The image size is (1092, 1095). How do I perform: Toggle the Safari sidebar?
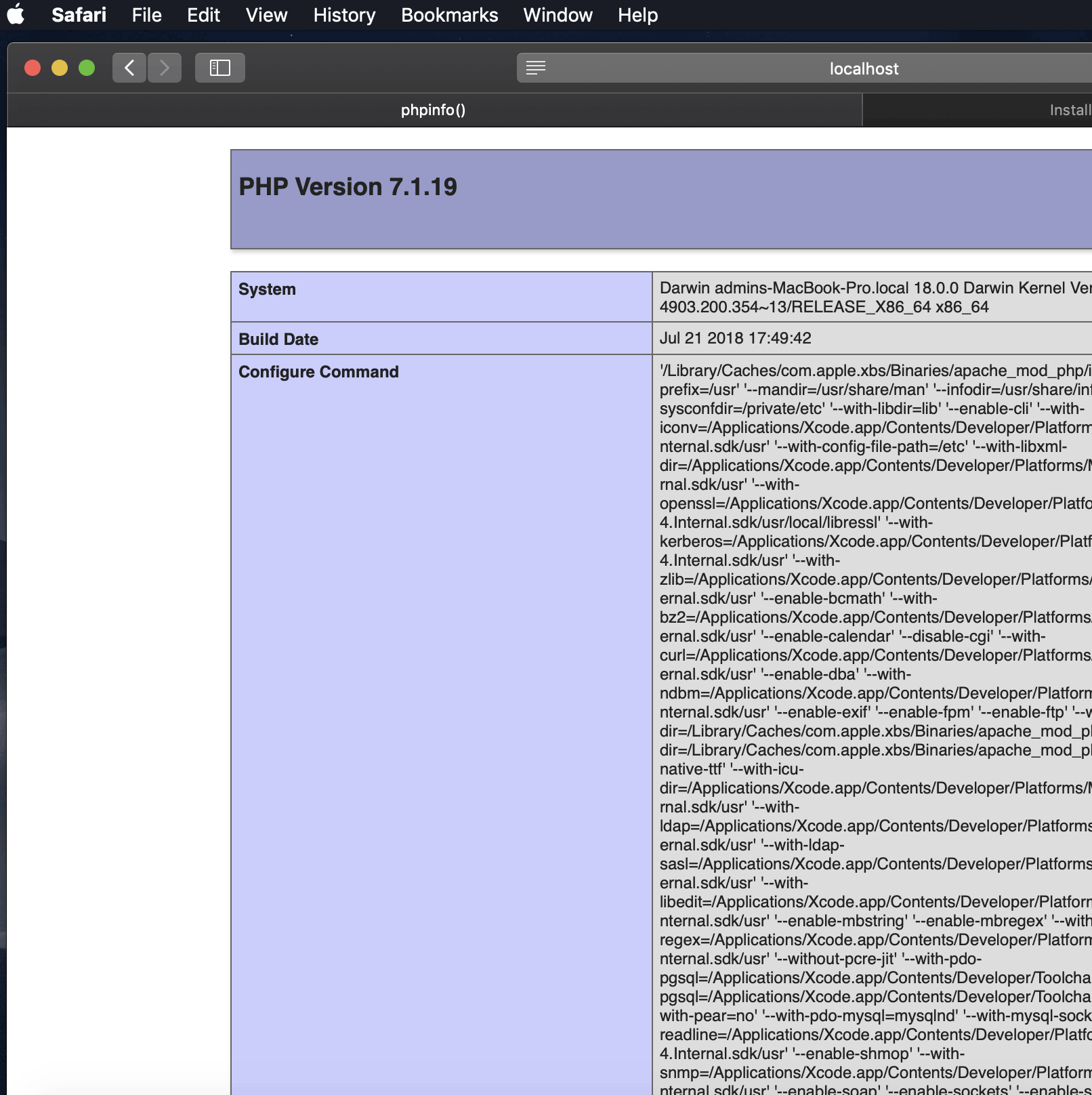tap(219, 68)
